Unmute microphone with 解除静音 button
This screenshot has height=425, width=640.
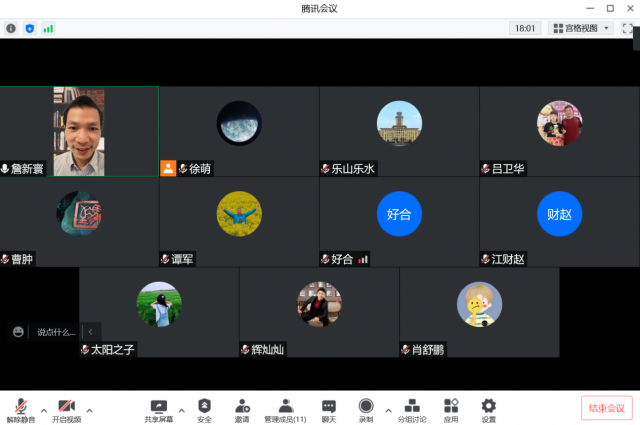click(x=20, y=408)
